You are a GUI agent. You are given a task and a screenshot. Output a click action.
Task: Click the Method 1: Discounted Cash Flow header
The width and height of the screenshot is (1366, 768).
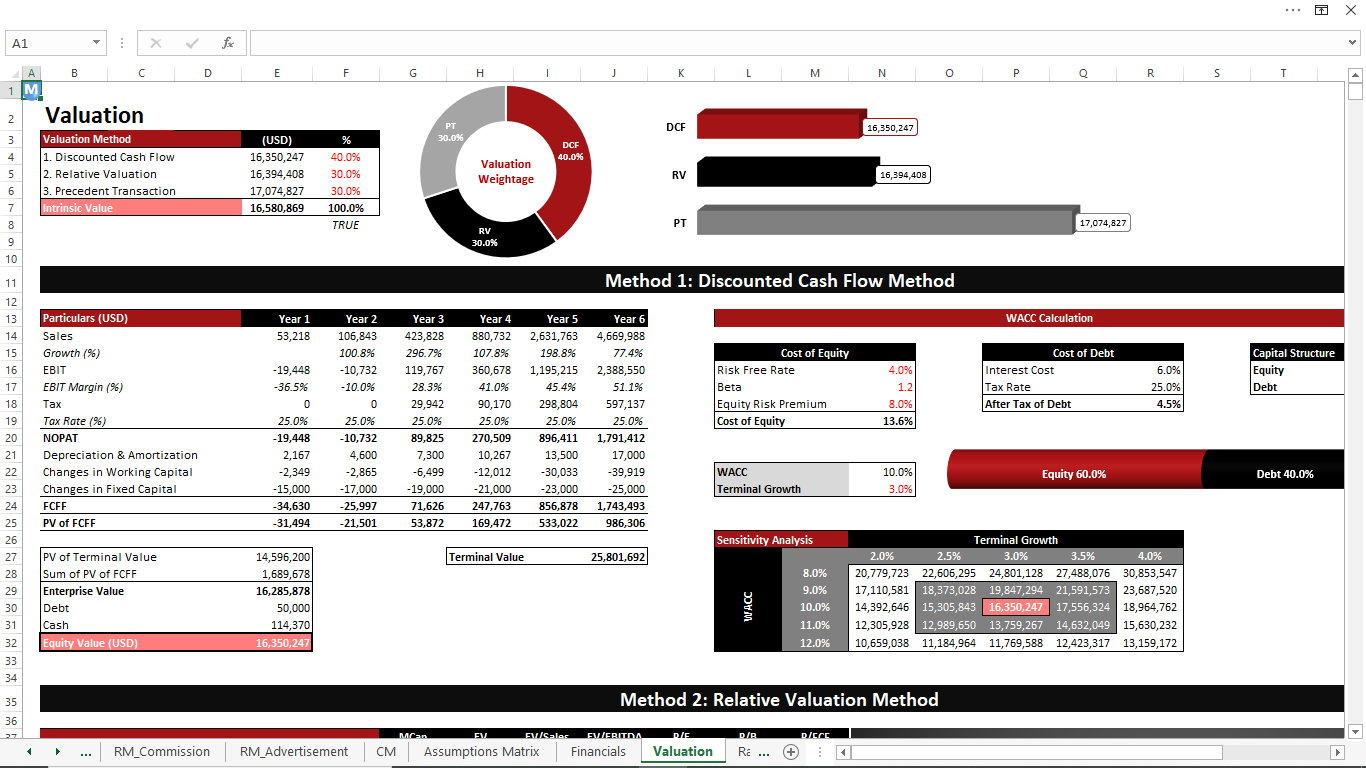coord(780,281)
